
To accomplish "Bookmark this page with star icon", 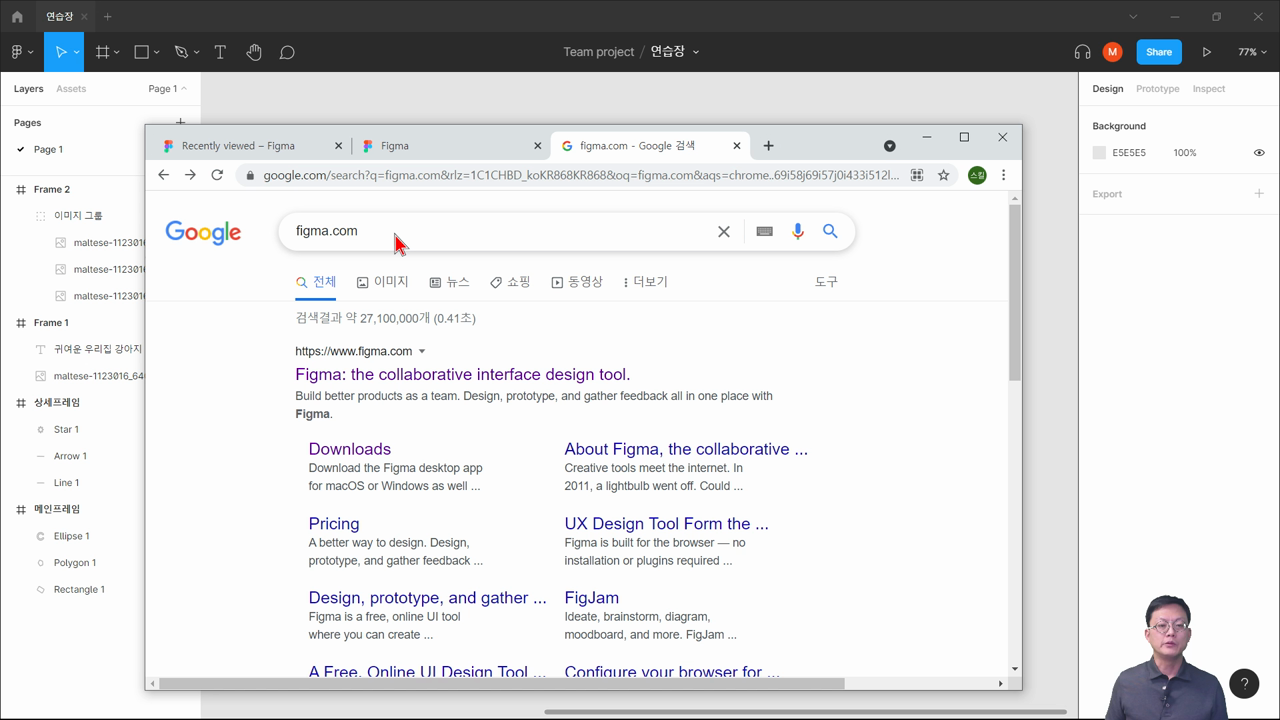I will [x=943, y=175].
